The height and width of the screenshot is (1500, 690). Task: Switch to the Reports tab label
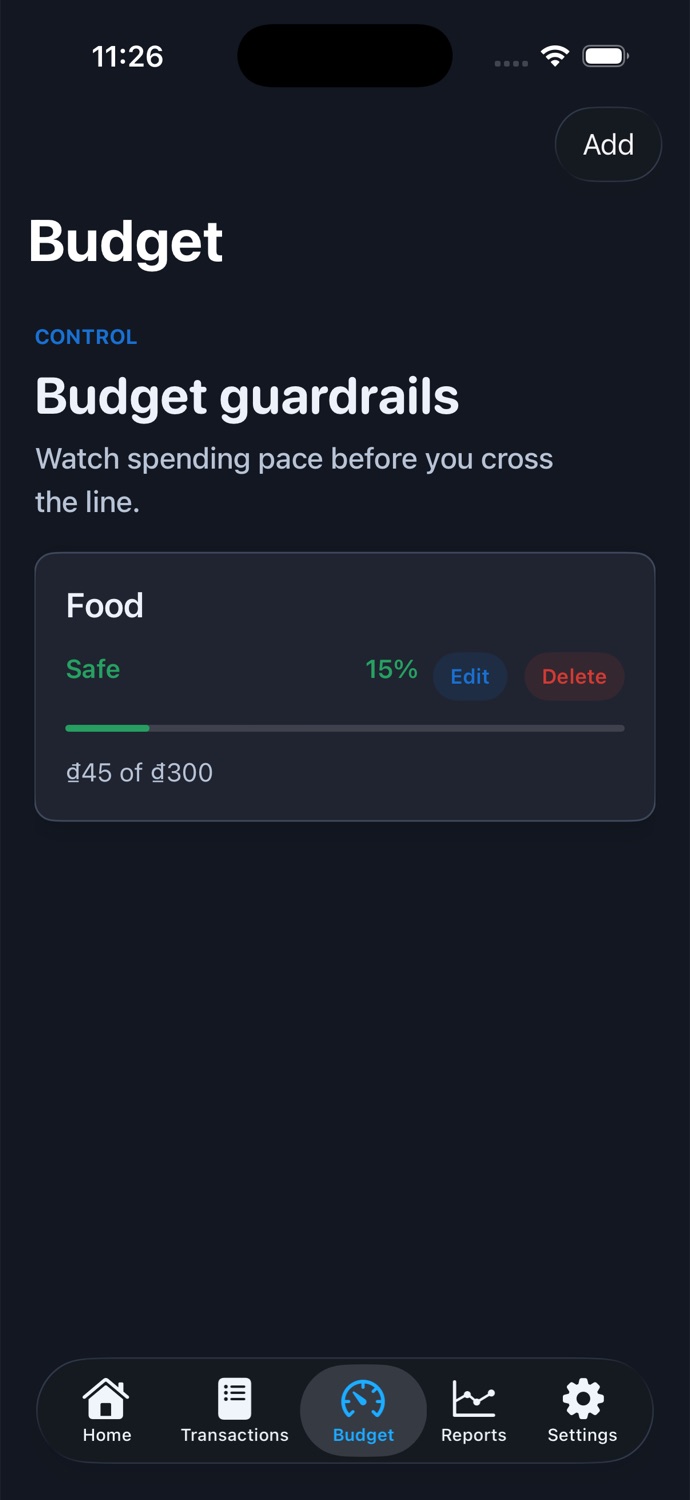pos(474,1435)
